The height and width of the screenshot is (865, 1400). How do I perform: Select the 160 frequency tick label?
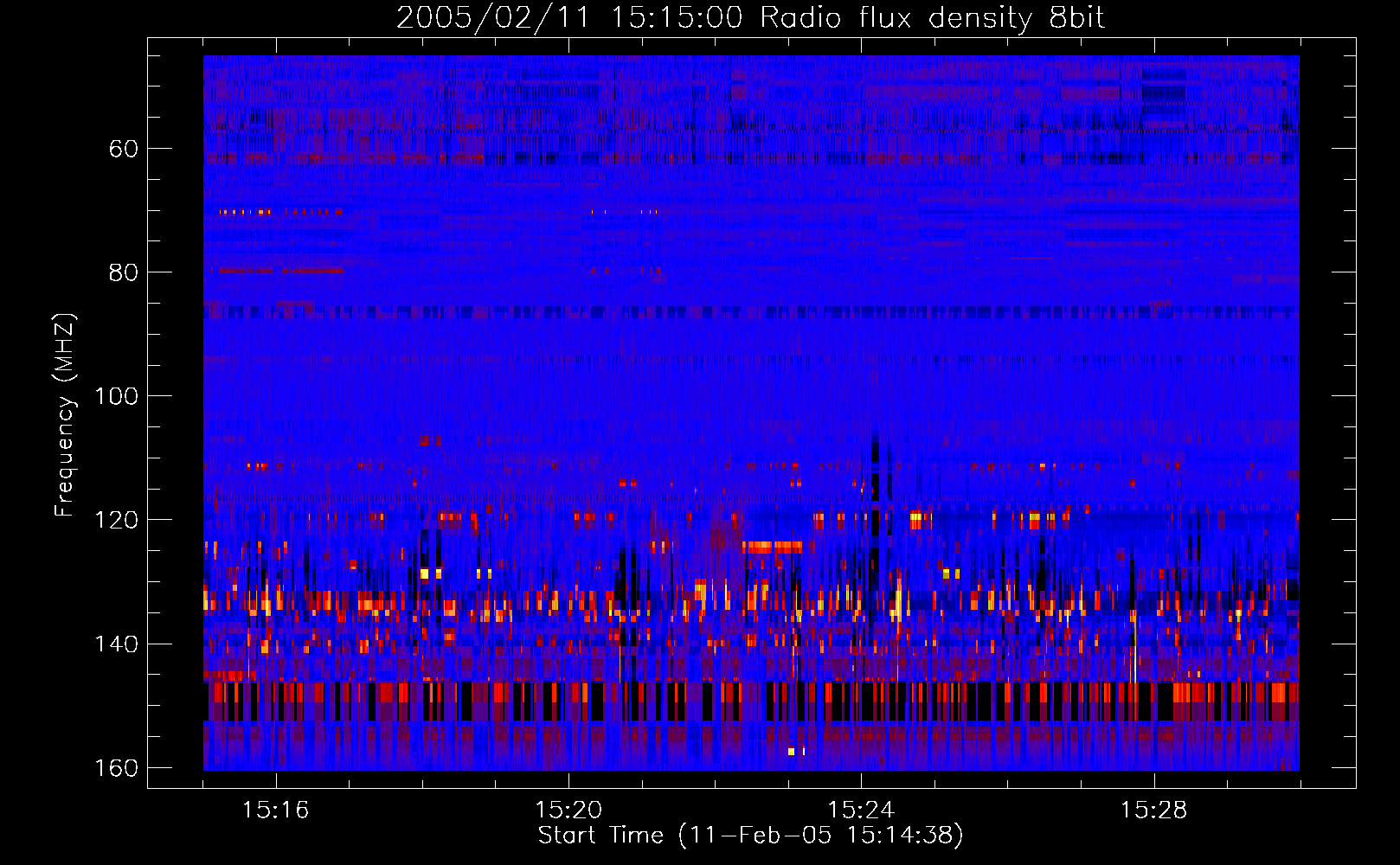(x=116, y=768)
